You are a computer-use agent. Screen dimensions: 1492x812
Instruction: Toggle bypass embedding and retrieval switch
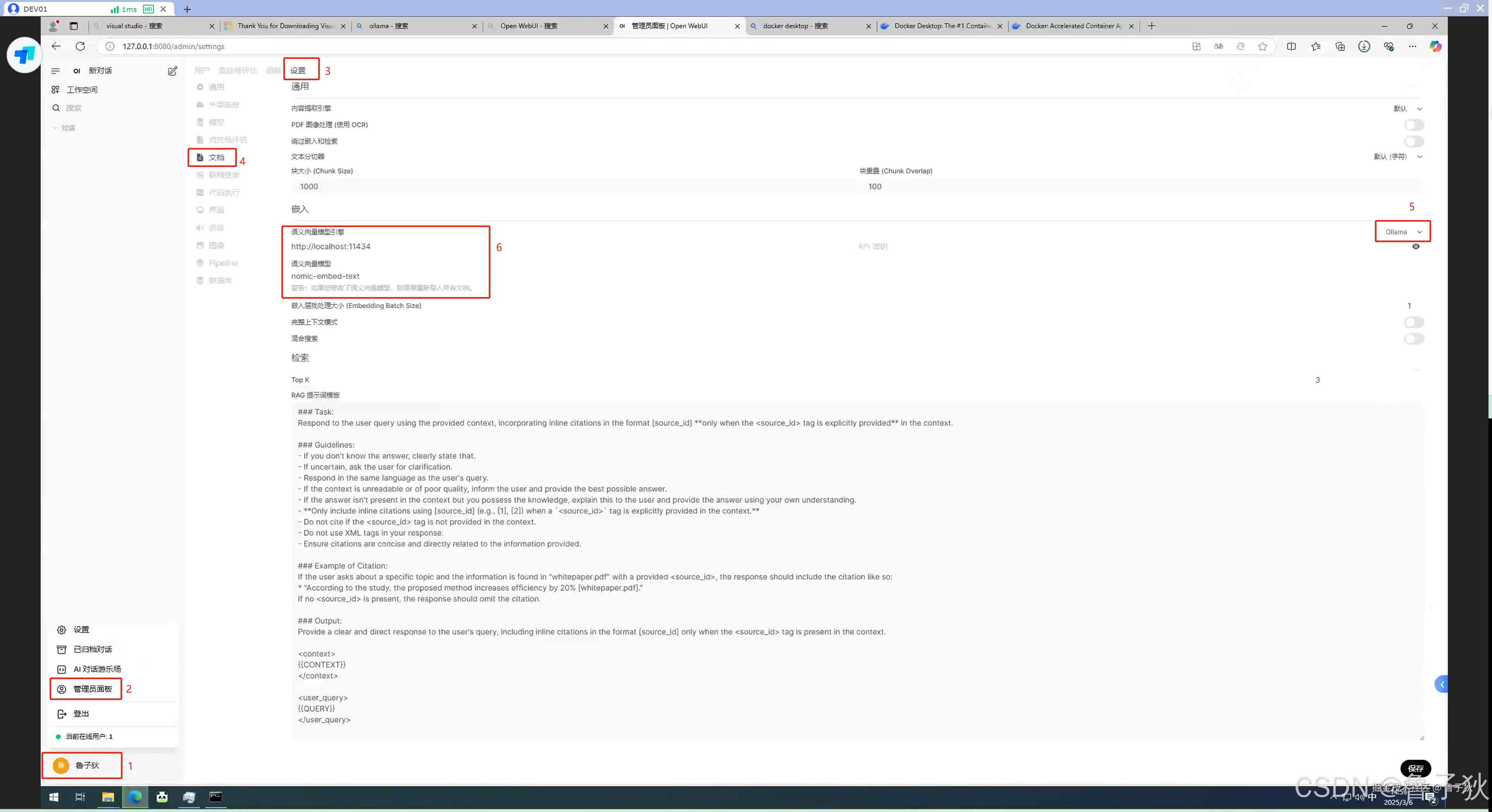pyautogui.click(x=1413, y=141)
